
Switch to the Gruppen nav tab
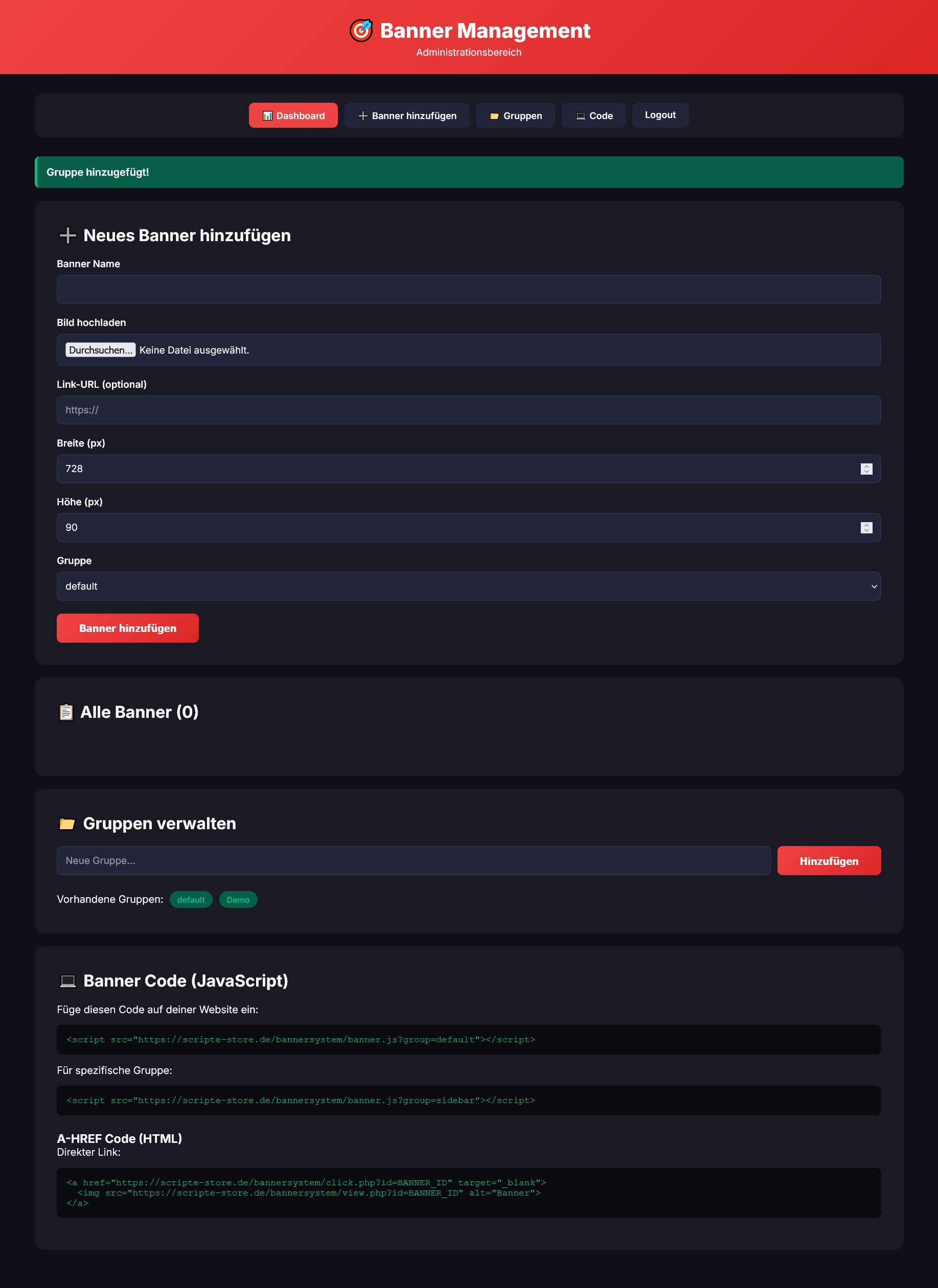pos(515,115)
